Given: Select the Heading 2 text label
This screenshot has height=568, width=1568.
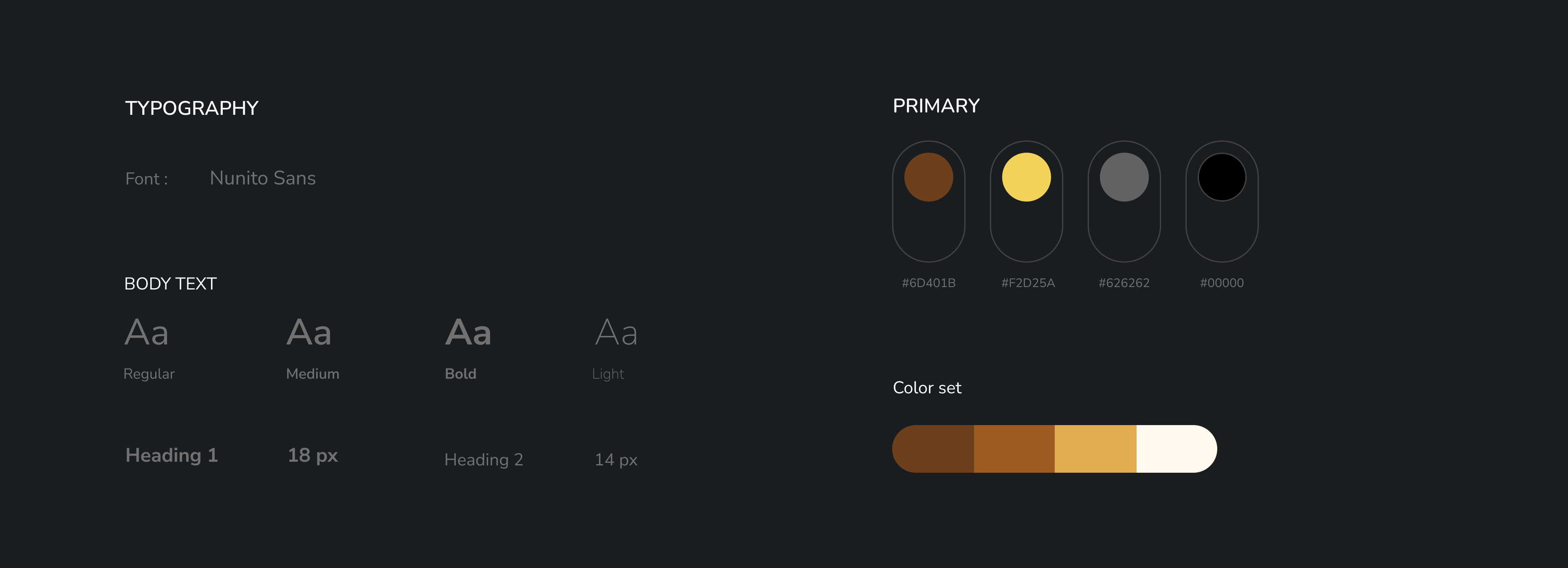Looking at the screenshot, I should point(484,460).
